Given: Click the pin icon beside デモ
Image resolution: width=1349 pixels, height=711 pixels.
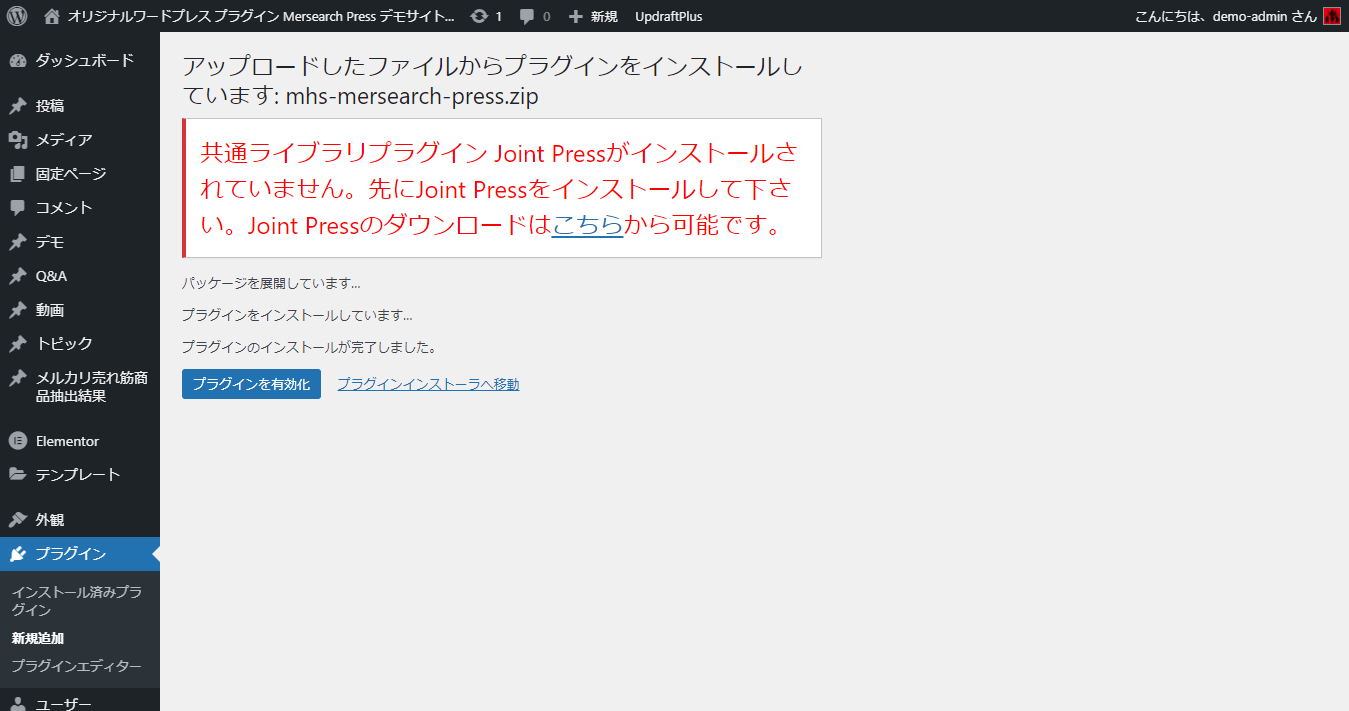Looking at the screenshot, I should [x=17, y=242].
